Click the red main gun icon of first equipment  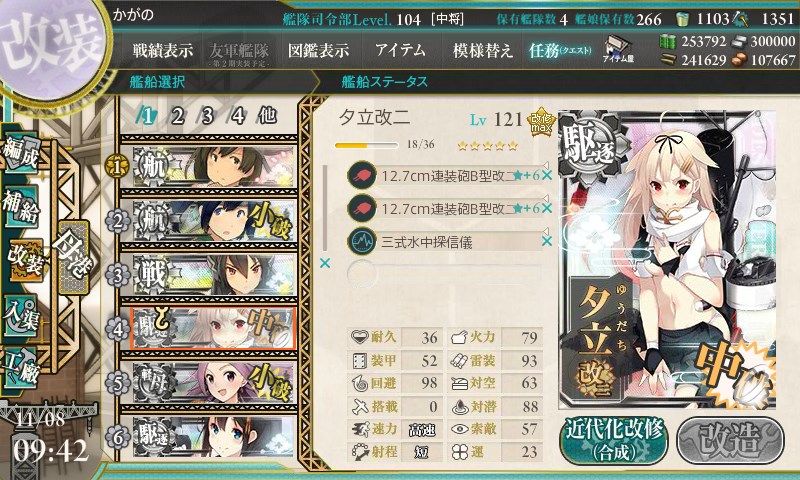tap(362, 175)
